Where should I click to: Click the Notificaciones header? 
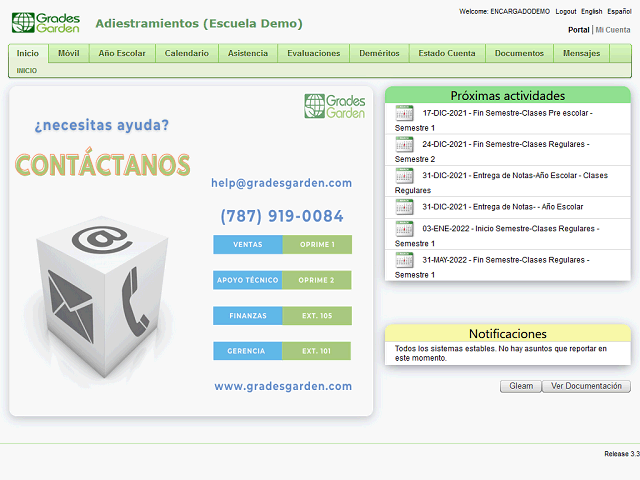coord(508,333)
